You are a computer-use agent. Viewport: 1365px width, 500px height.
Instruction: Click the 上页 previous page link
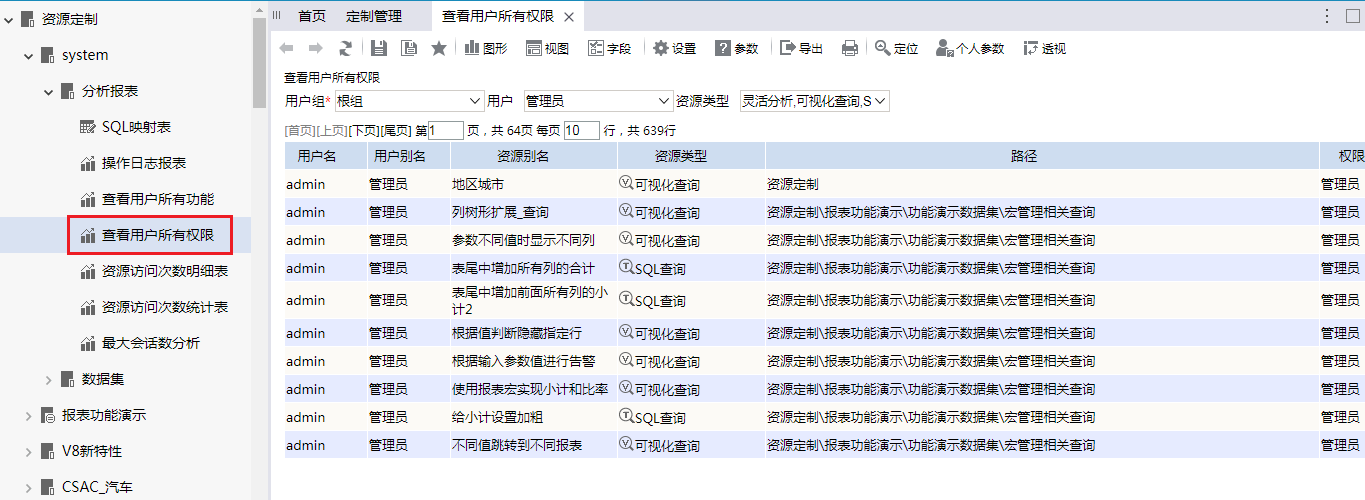coord(332,130)
